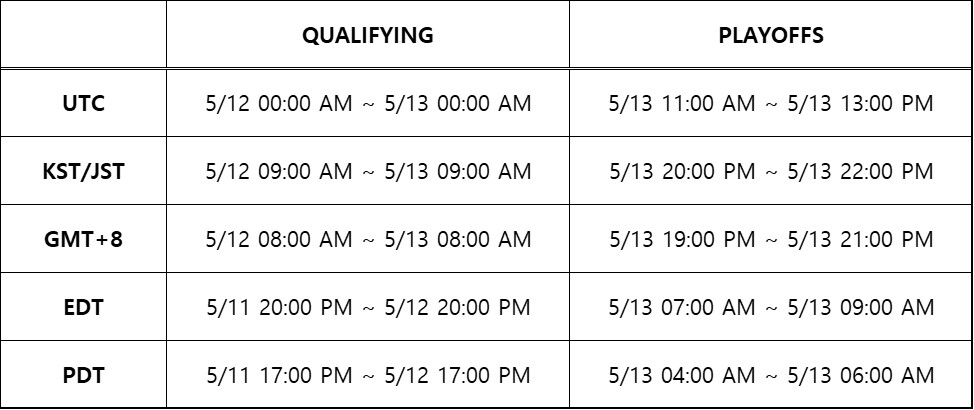Select the EDT playoffs time cell
The width and height of the screenshot is (974, 410).
click(x=770, y=307)
